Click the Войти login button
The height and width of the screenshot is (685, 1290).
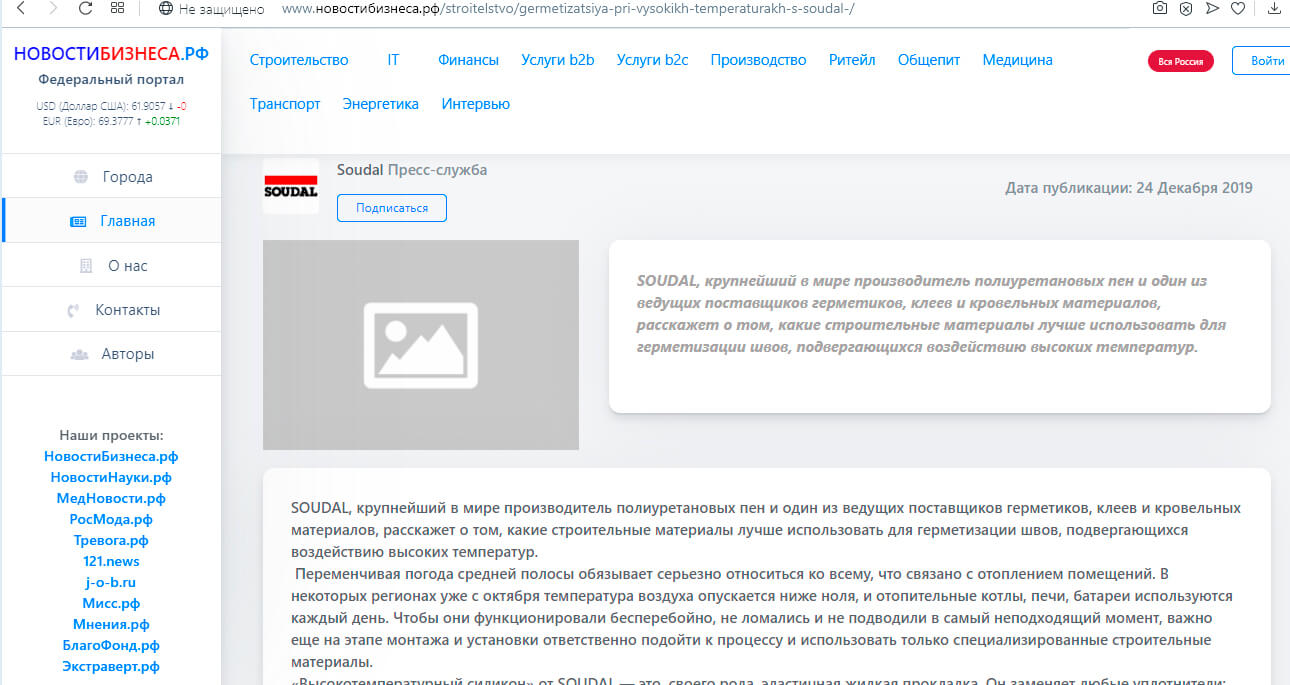point(1262,60)
